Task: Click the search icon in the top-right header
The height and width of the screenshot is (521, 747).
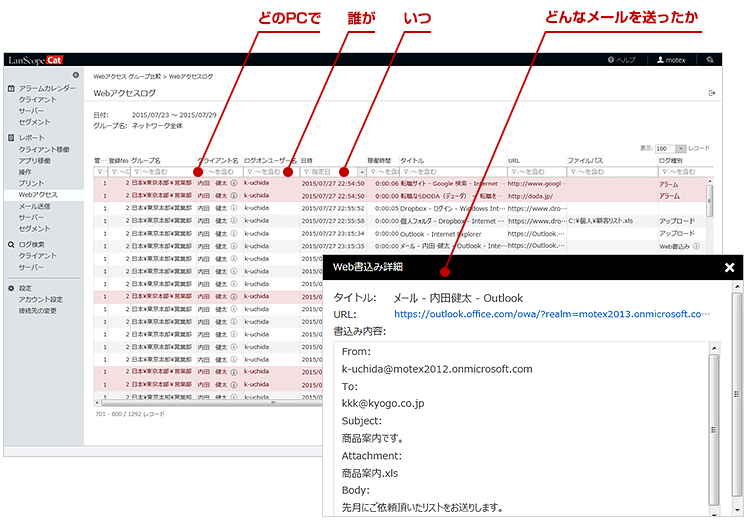Action: pos(710,60)
